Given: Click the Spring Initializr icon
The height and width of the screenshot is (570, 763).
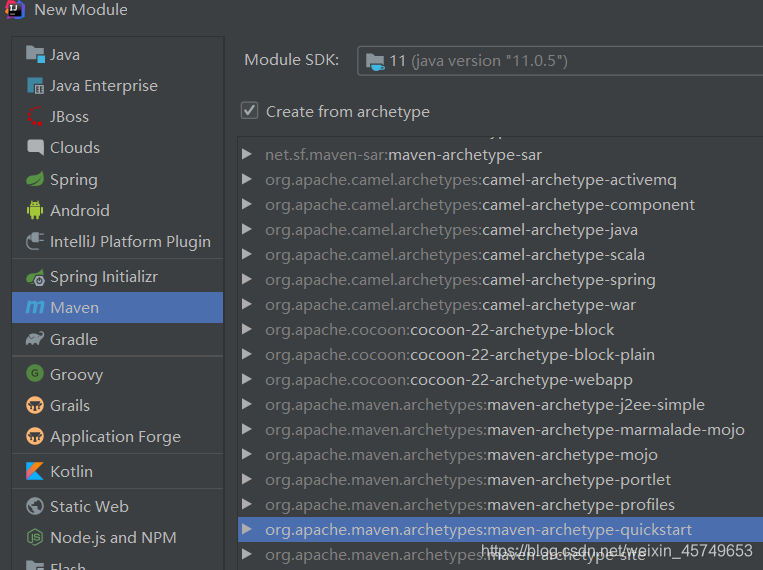Looking at the screenshot, I should point(35,277).
